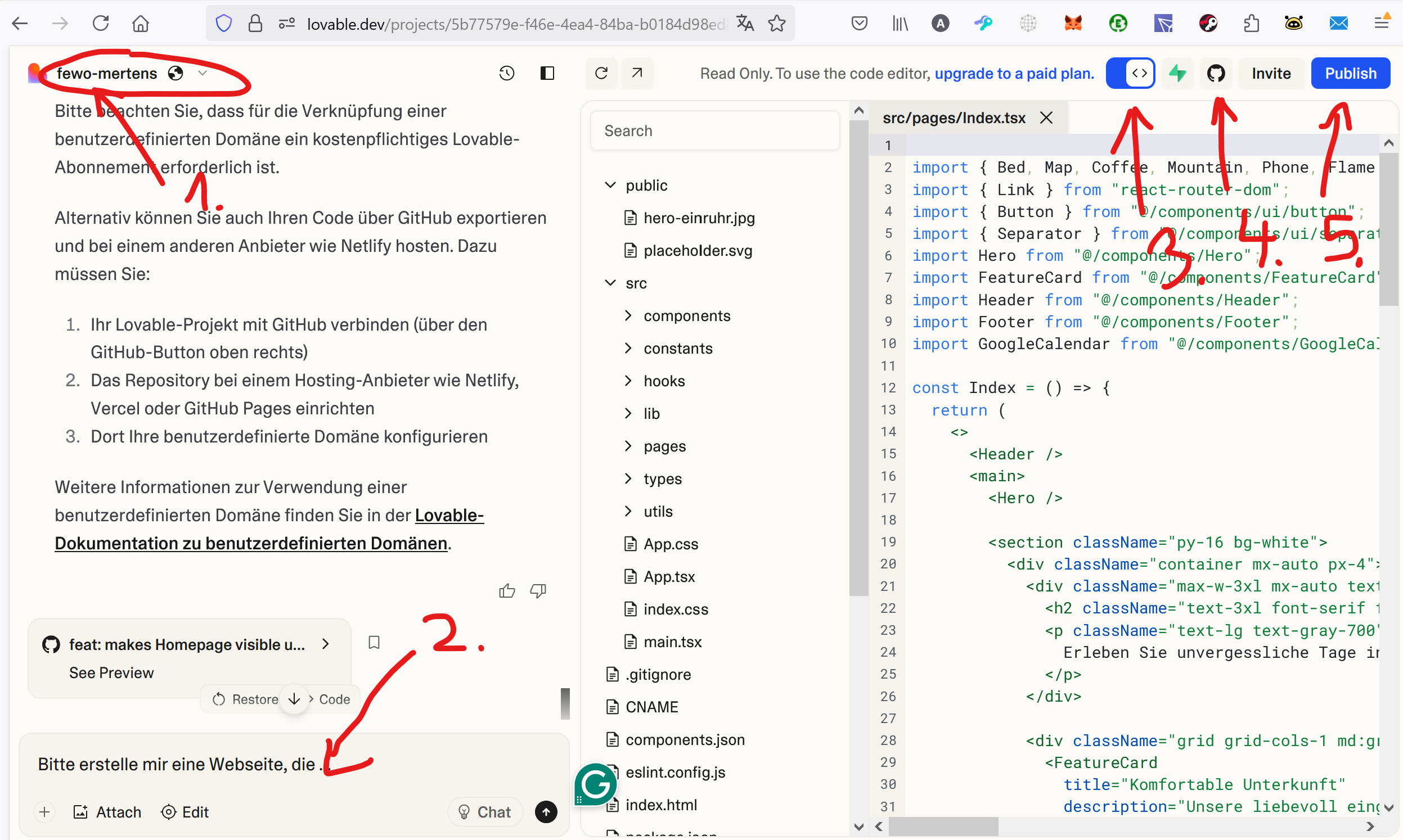This screenshot has width=1403, height=840.
Task: Click file tree vertical scrollbar
Action: (x=858, y=356)
